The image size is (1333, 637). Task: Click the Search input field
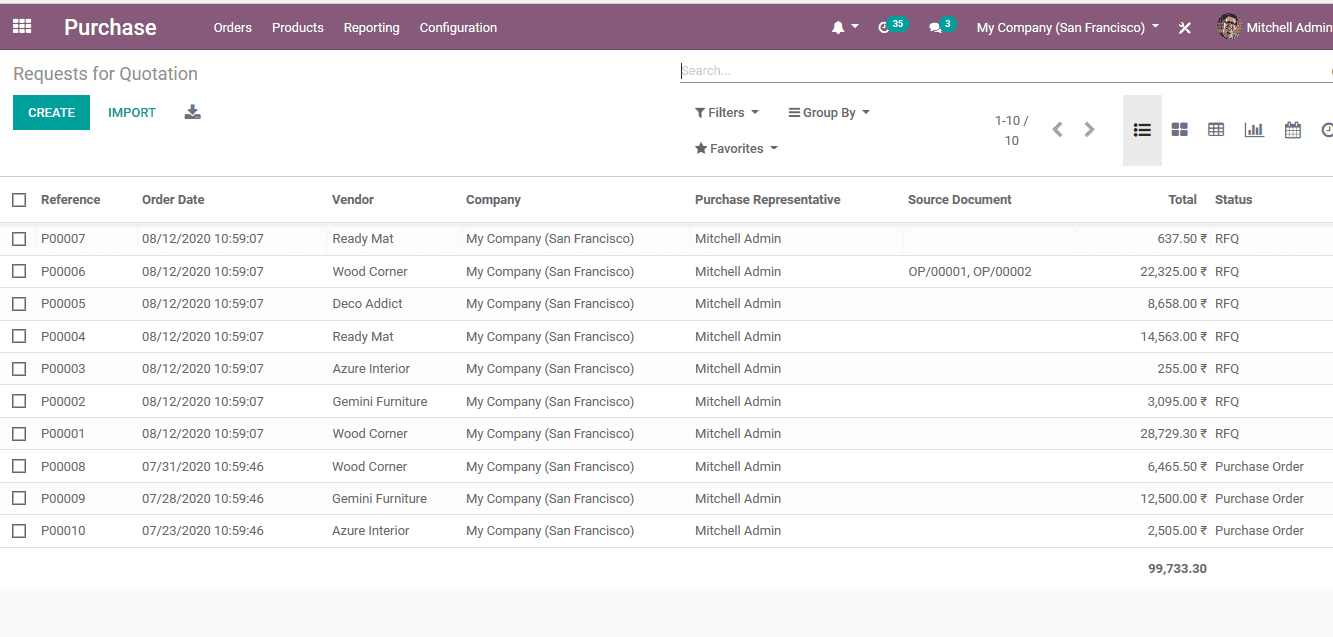(1005, 71)
